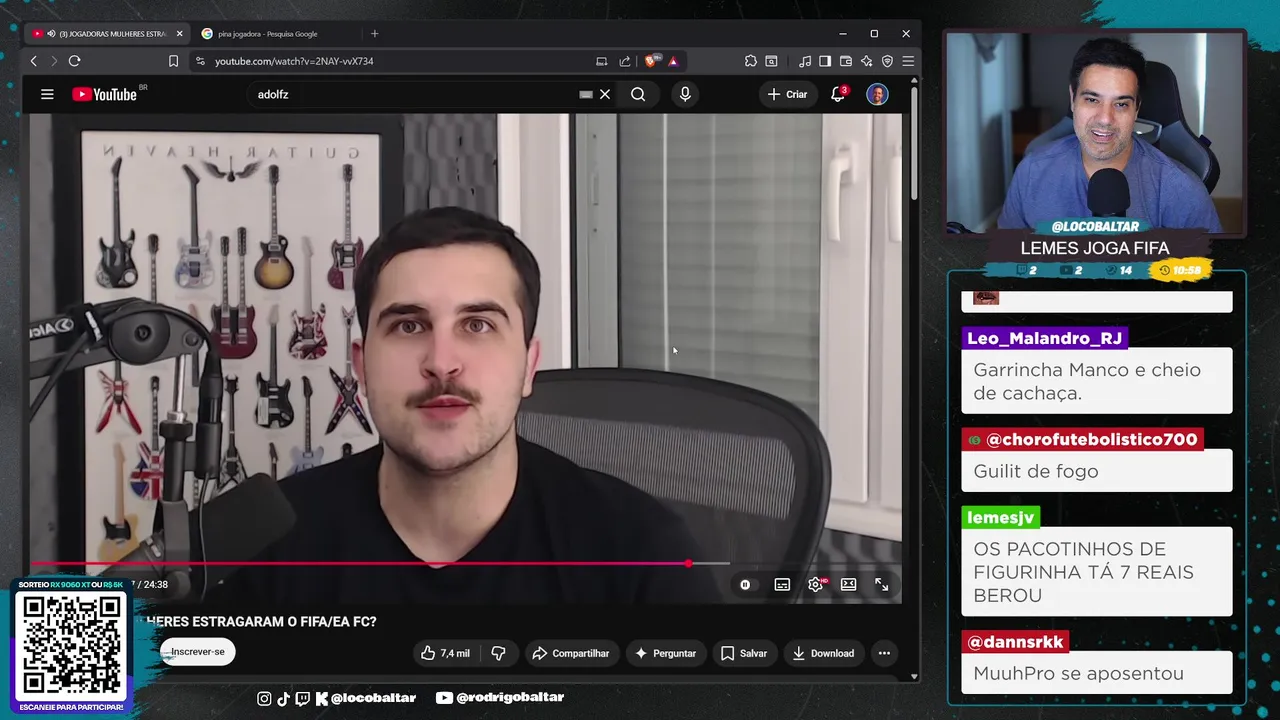The image size is (1280, 720).
Task: Open video settings gear icon
Action: click(816, 585)
